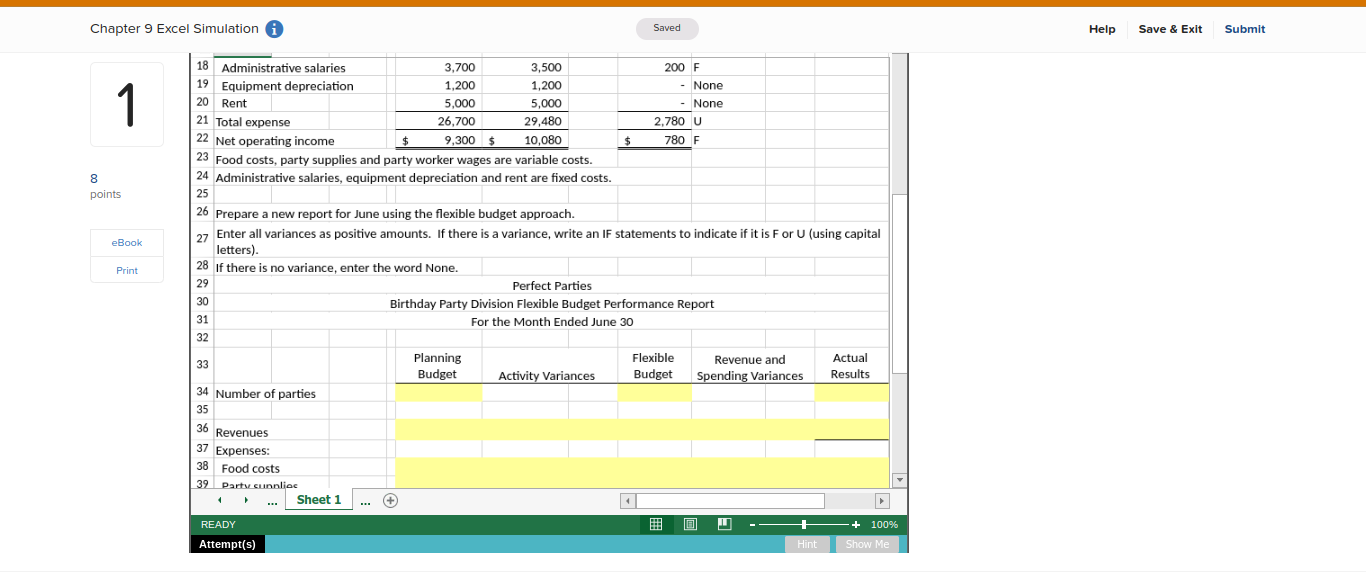The height and width of the screenshot is (576, 1366).
Task: Click the Net operating income label
Action: pos(275,141)
